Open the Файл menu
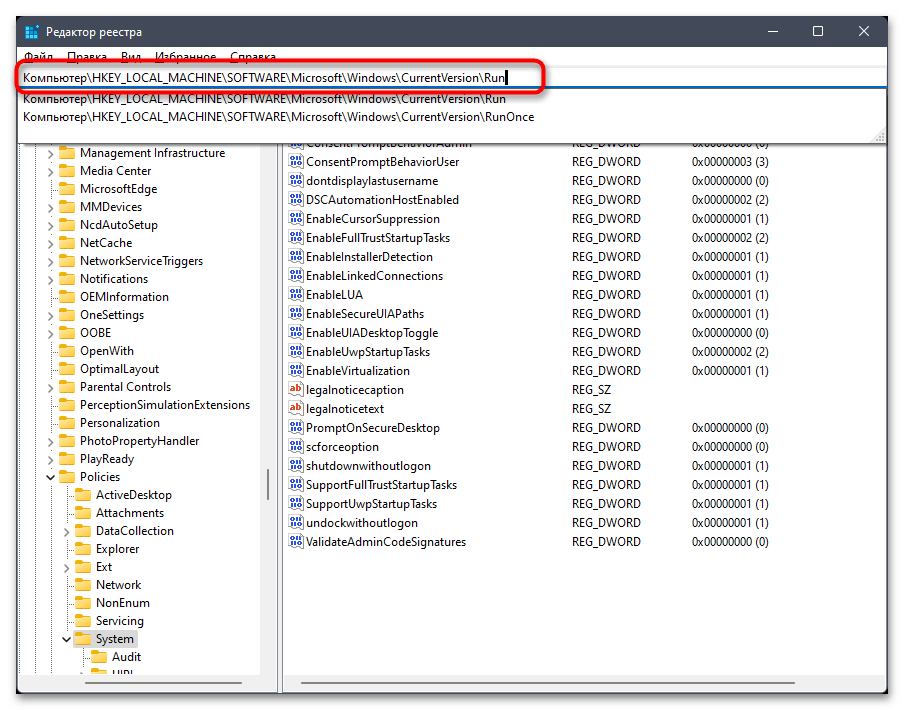The width and height of the screenshot is (904, 710). [38, 56]
